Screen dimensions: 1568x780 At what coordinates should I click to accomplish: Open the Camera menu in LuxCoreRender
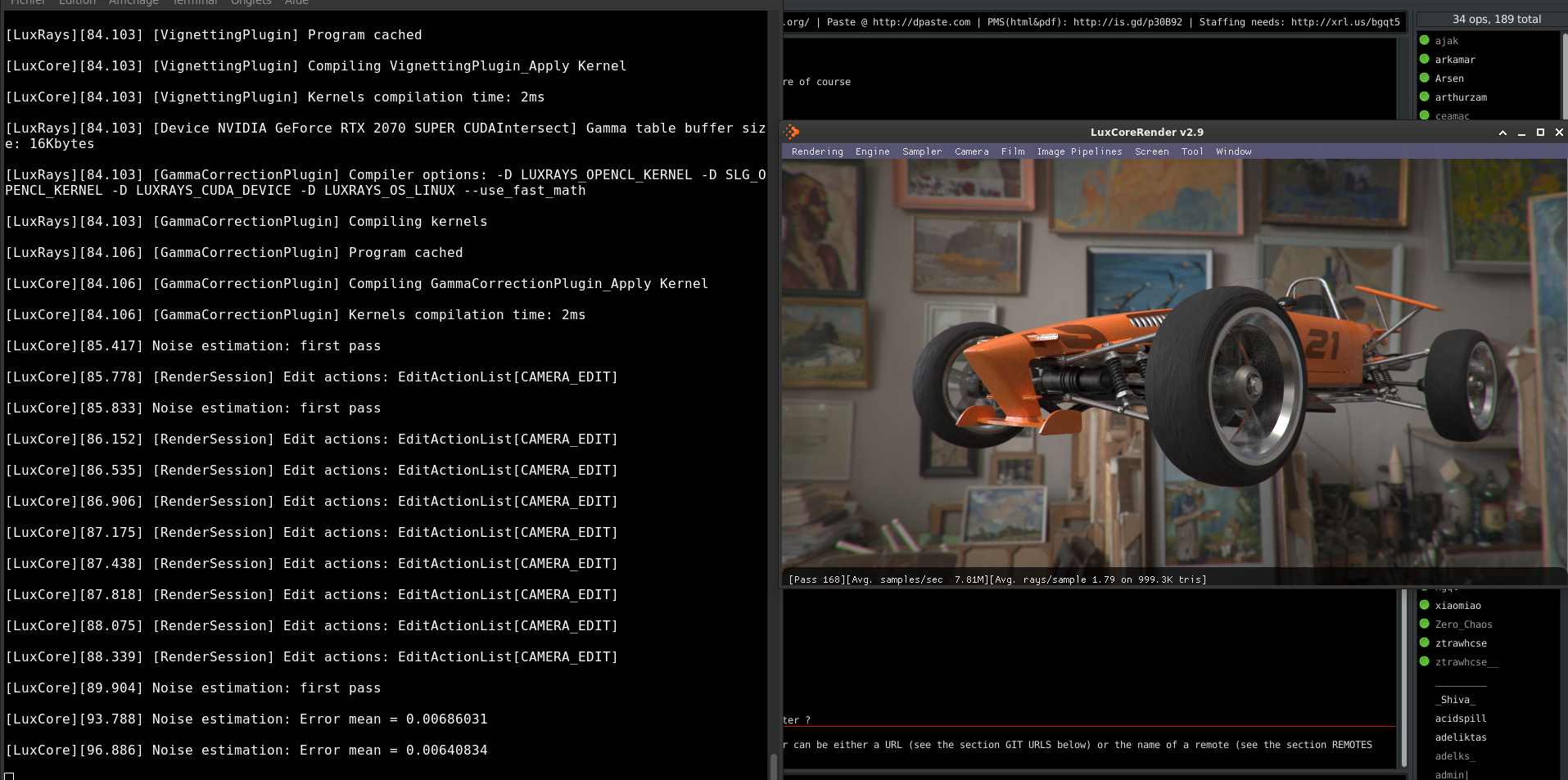pyautogui.click(x=971, y=151)
